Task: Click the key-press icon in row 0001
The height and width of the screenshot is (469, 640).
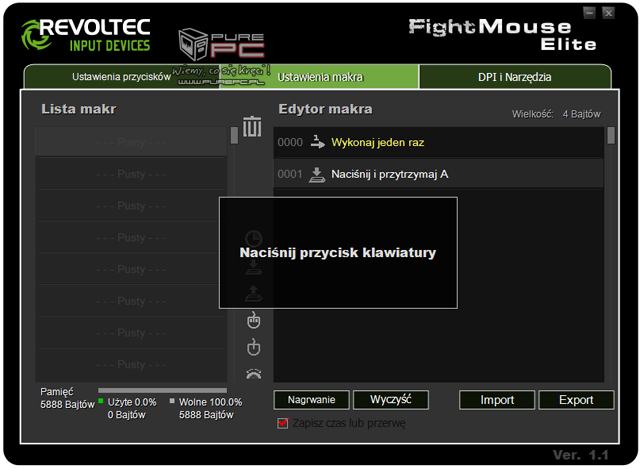Action: click(x=317, y=174)
